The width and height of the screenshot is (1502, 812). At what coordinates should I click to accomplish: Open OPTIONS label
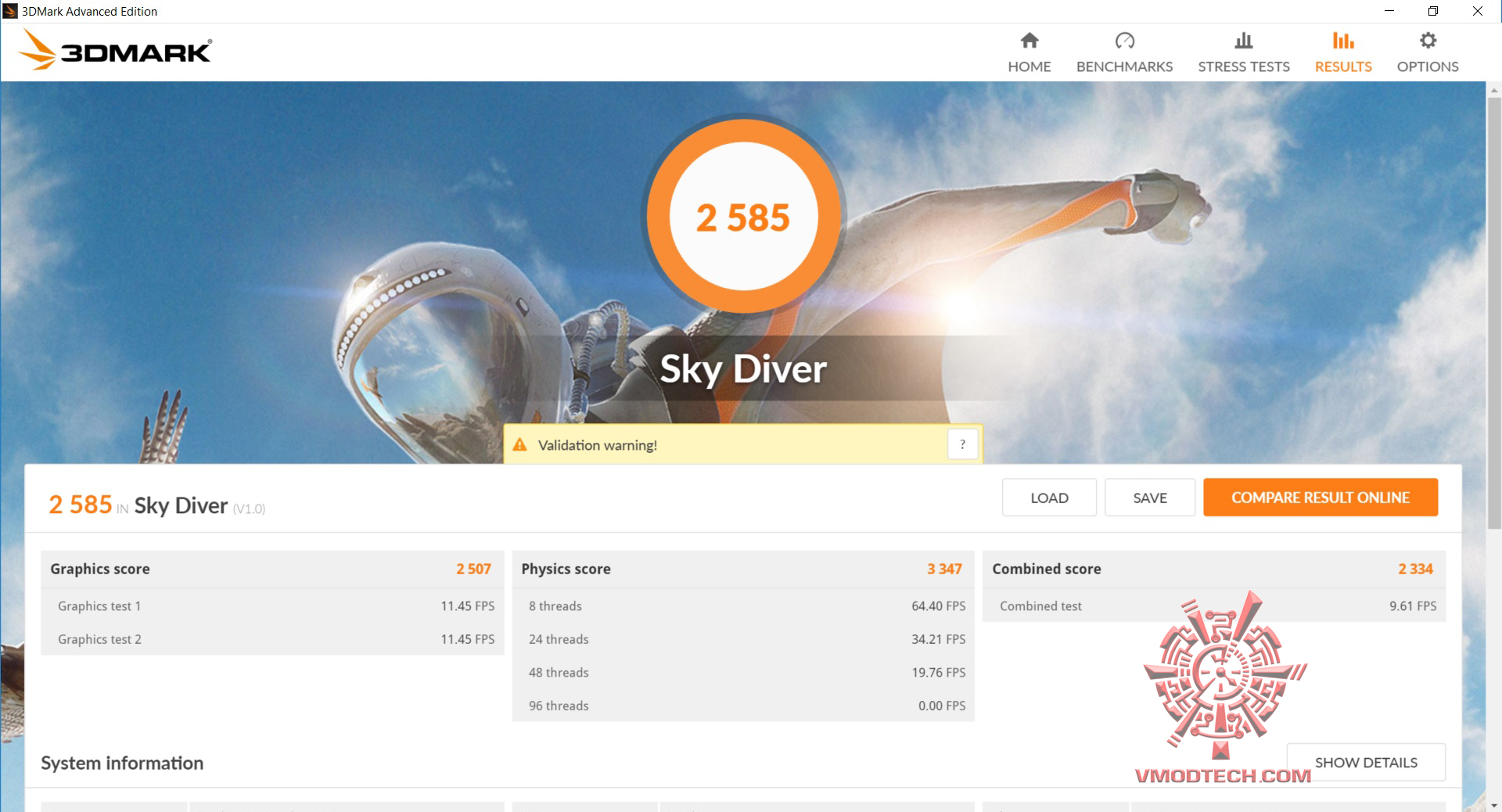(x=1428, y=66)
